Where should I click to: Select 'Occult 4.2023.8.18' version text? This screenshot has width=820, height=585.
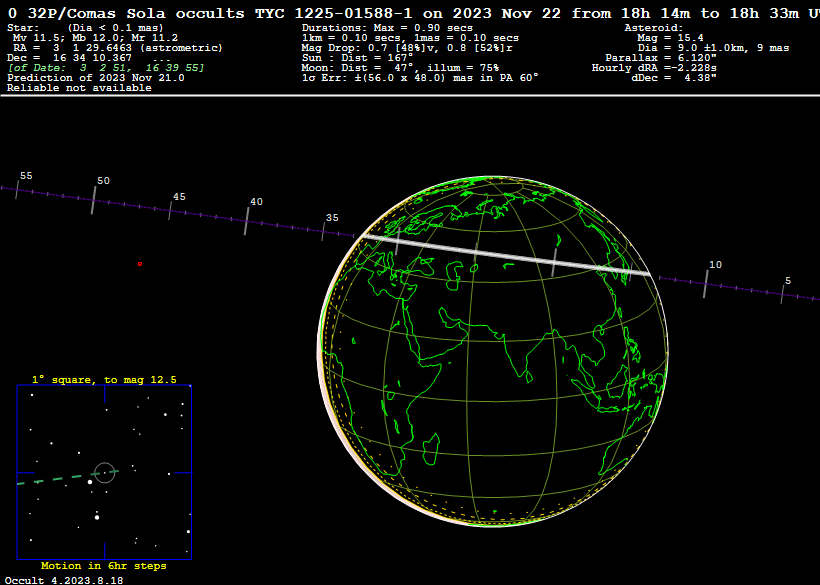pos(64,580)
